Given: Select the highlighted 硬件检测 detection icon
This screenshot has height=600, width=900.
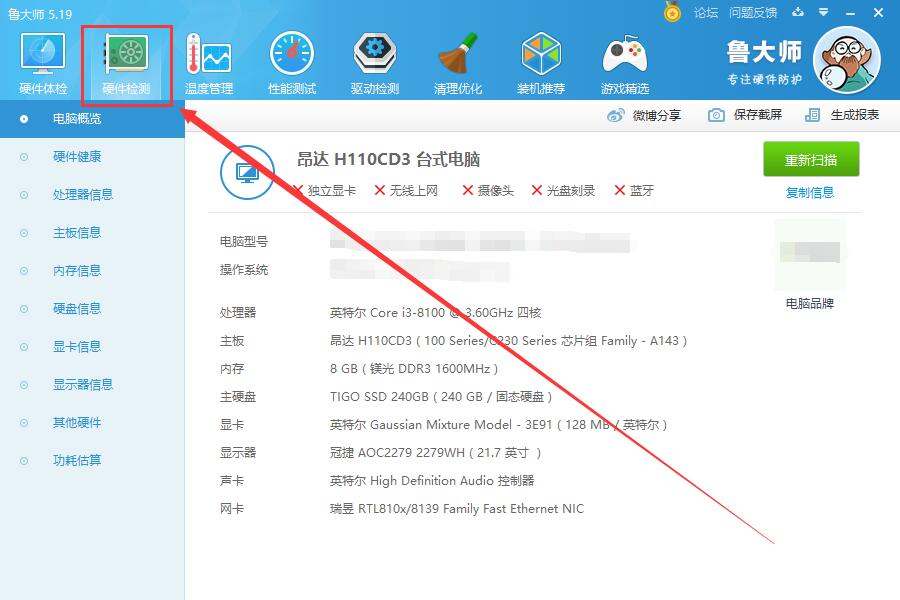Looking at the screenshot, I should pos(125,62).
